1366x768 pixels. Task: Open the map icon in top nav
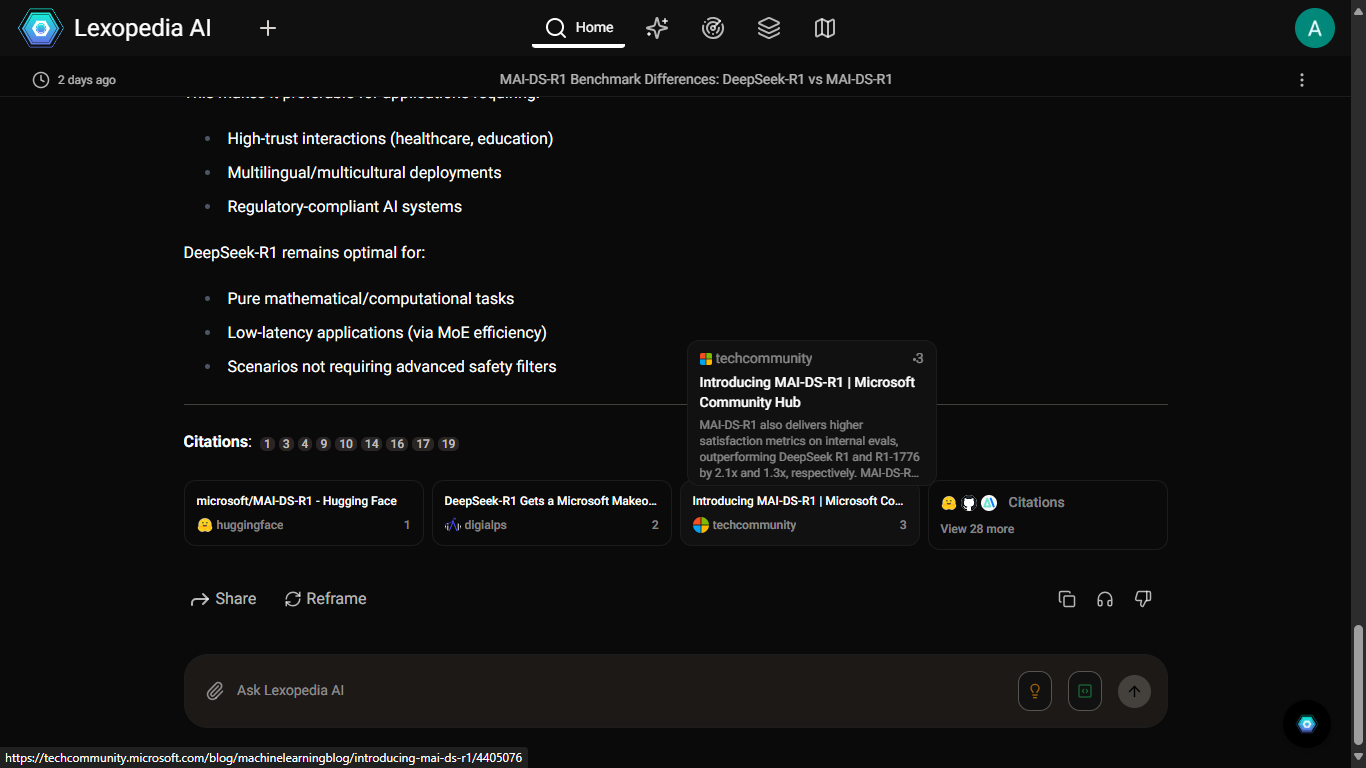[825, 28]
